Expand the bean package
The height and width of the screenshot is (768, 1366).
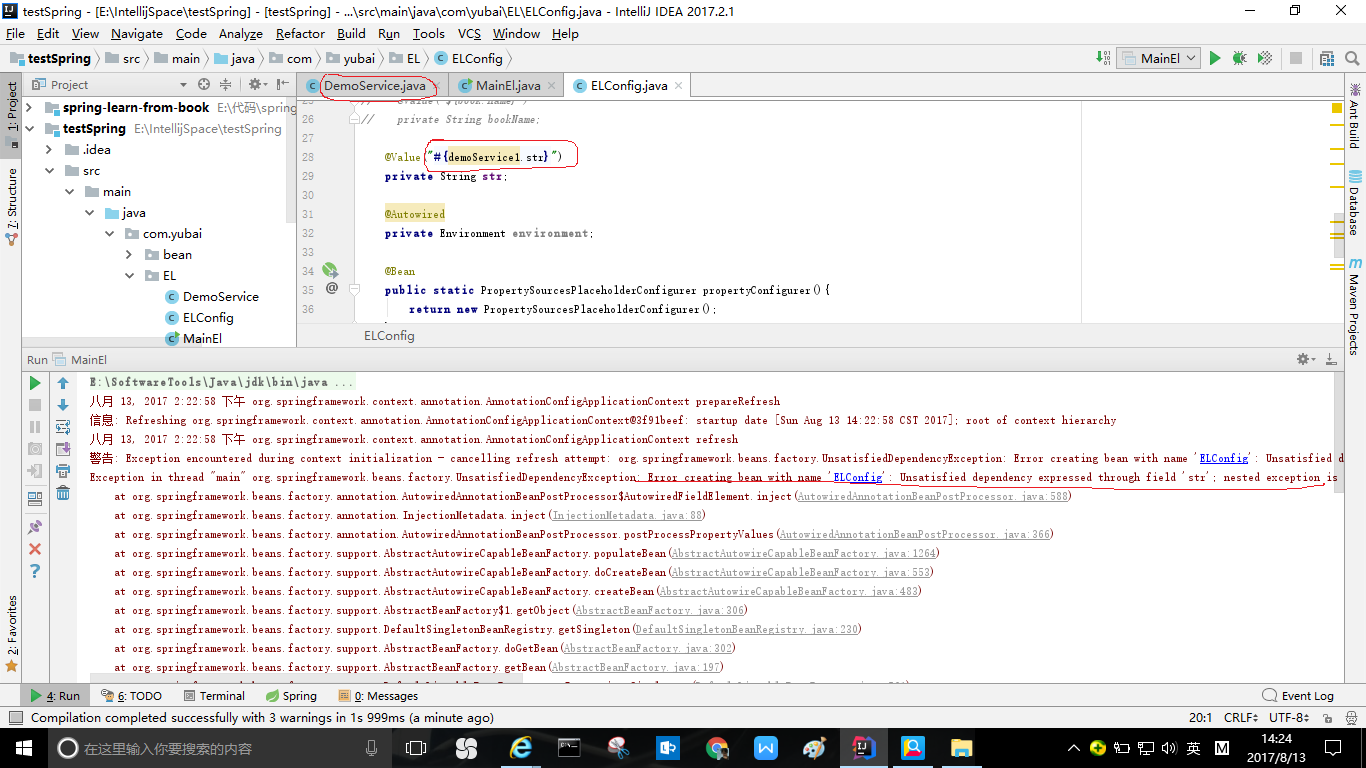point(129,255)
